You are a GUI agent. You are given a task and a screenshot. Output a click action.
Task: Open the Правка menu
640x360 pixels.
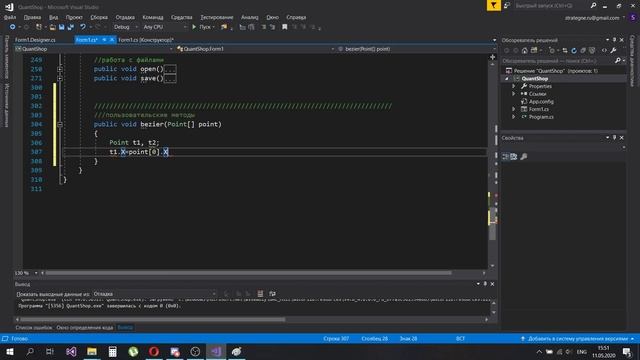[32, 17]
